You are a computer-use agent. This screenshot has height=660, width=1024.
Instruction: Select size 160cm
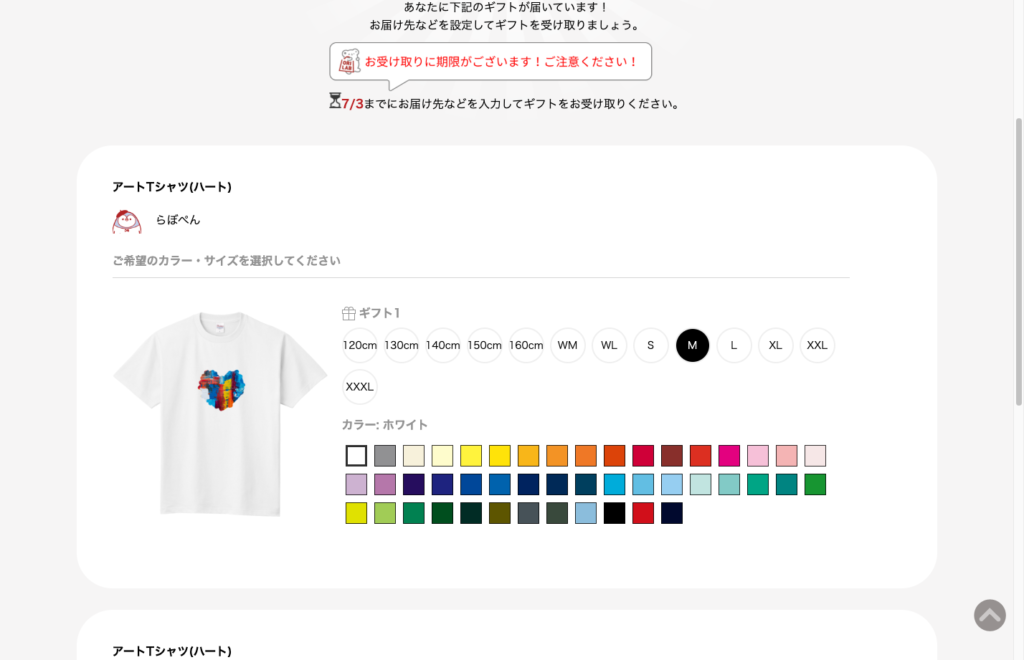point(526,346)
